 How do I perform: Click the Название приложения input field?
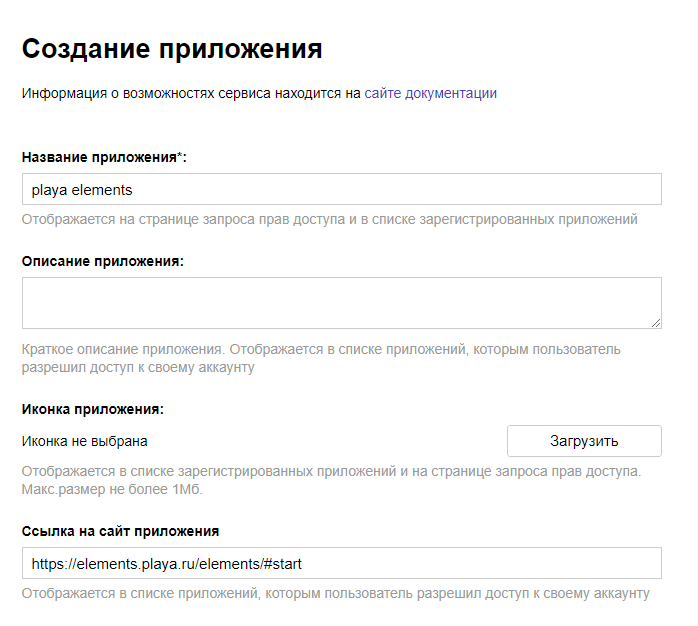tap(341, 189)
